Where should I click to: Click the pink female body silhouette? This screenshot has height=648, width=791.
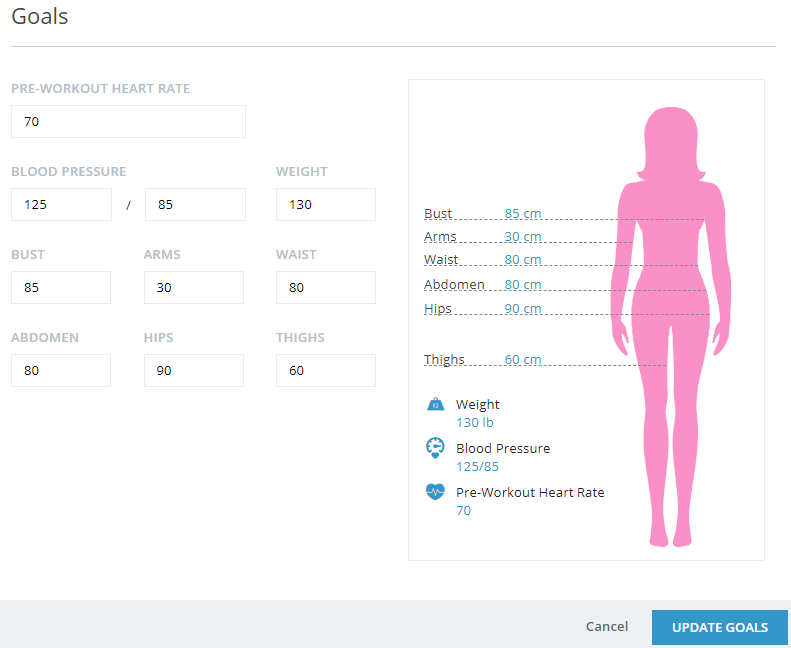[x=671, y=327]
